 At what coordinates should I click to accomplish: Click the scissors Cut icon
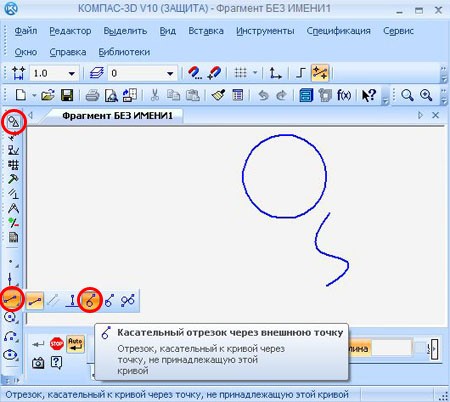tap(154, 95)
